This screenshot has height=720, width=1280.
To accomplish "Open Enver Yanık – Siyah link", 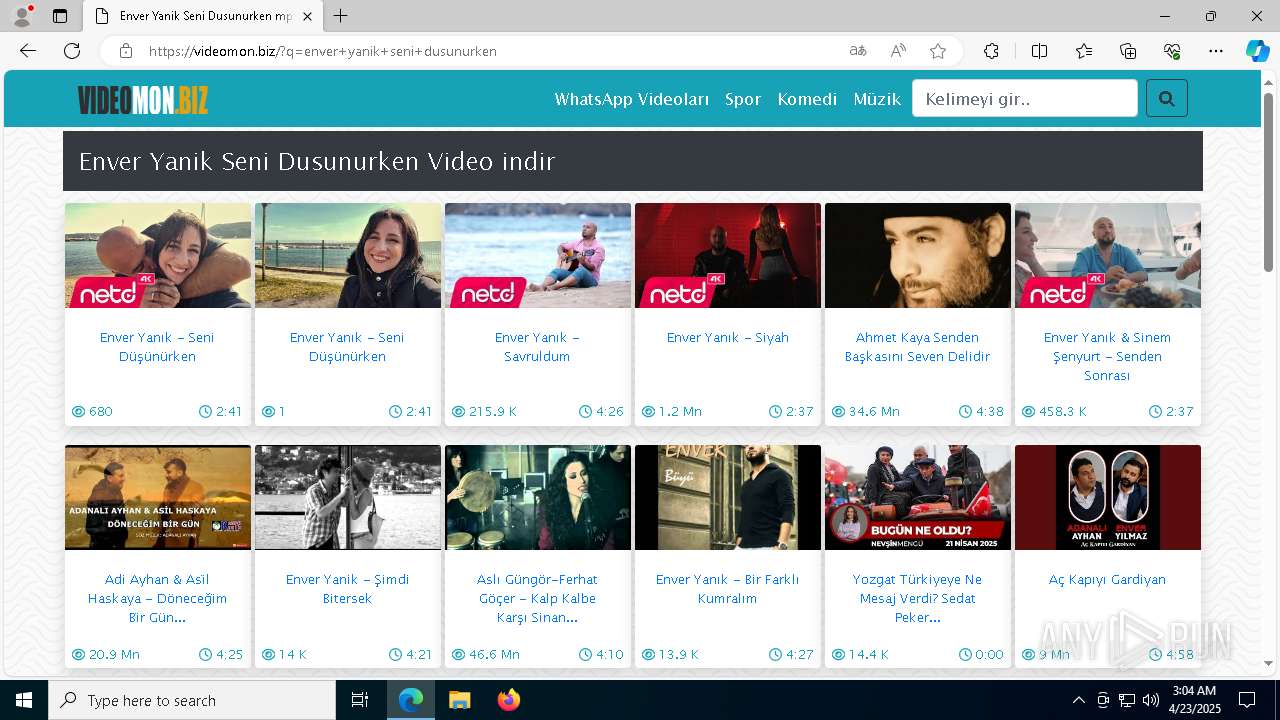I will point(728,337).
